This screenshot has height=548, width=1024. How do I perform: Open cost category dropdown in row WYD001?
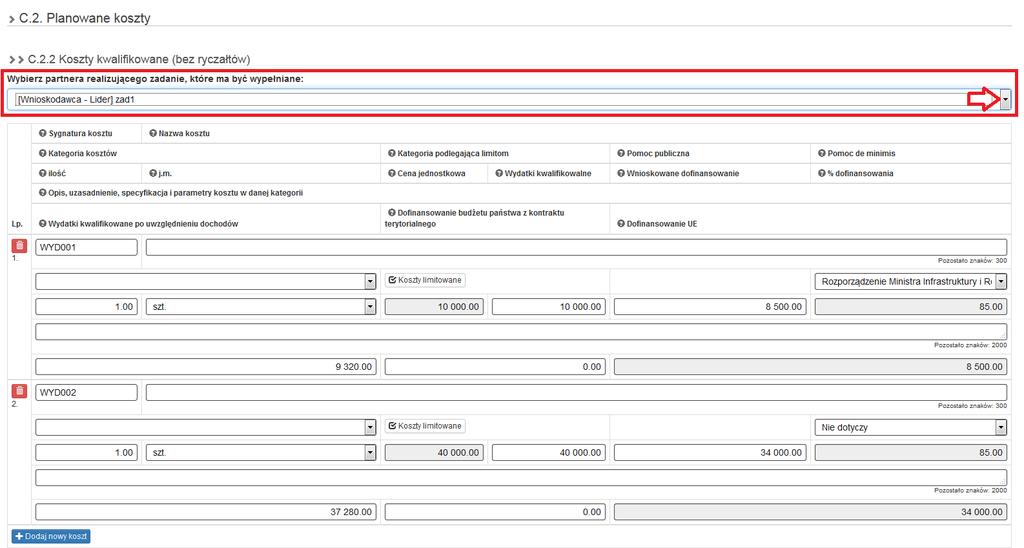pos(370,282)
